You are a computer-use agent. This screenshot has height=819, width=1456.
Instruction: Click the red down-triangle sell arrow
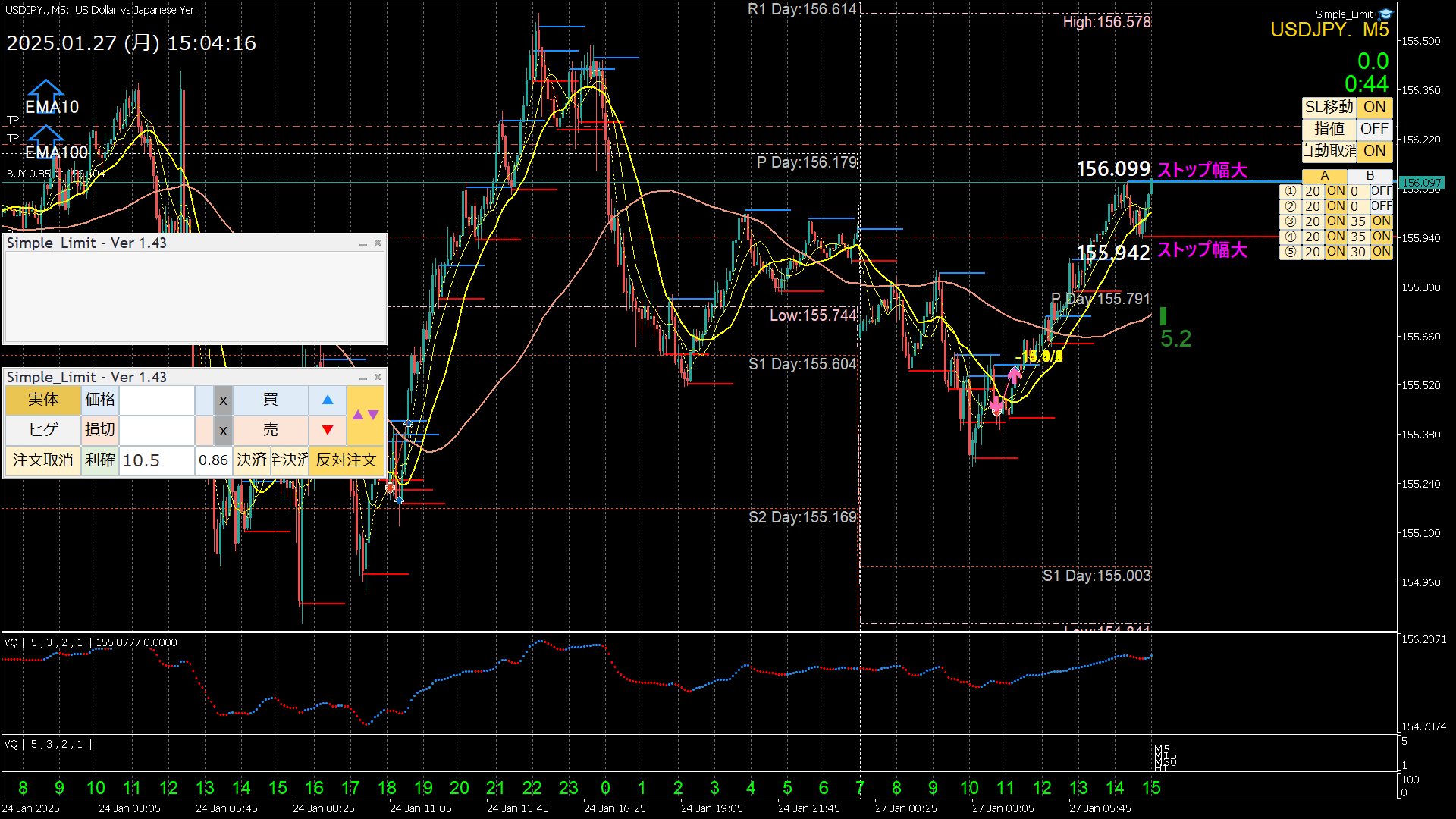(328, 430)
